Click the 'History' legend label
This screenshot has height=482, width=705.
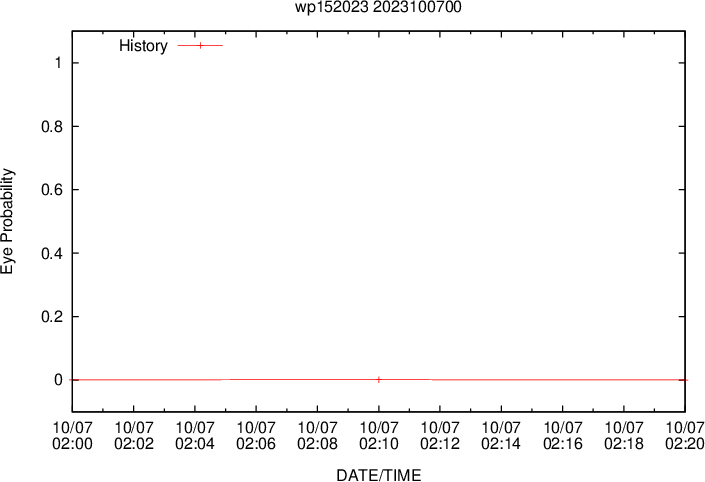143,46
